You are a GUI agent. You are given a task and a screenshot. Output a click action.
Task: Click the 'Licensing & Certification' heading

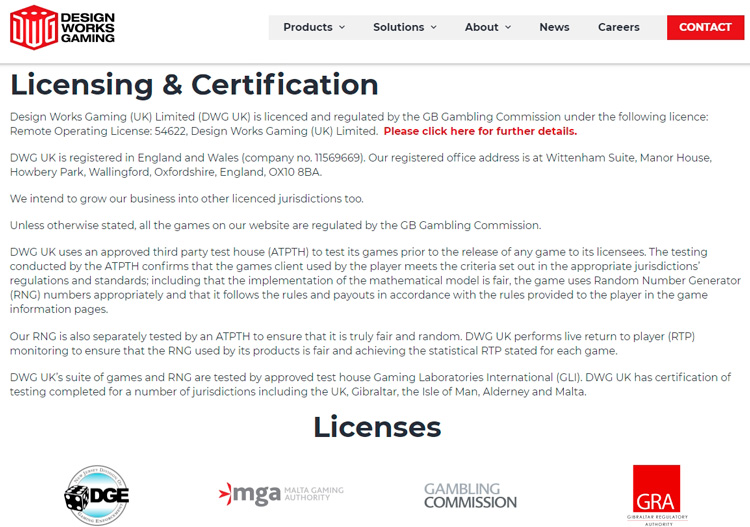[x=194, y=84]
